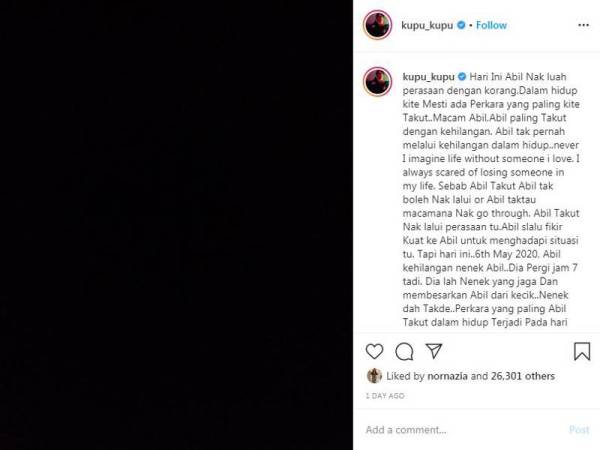Click the black post image area
This screenshot has width=600, height=450.
(x=176, y=225)
